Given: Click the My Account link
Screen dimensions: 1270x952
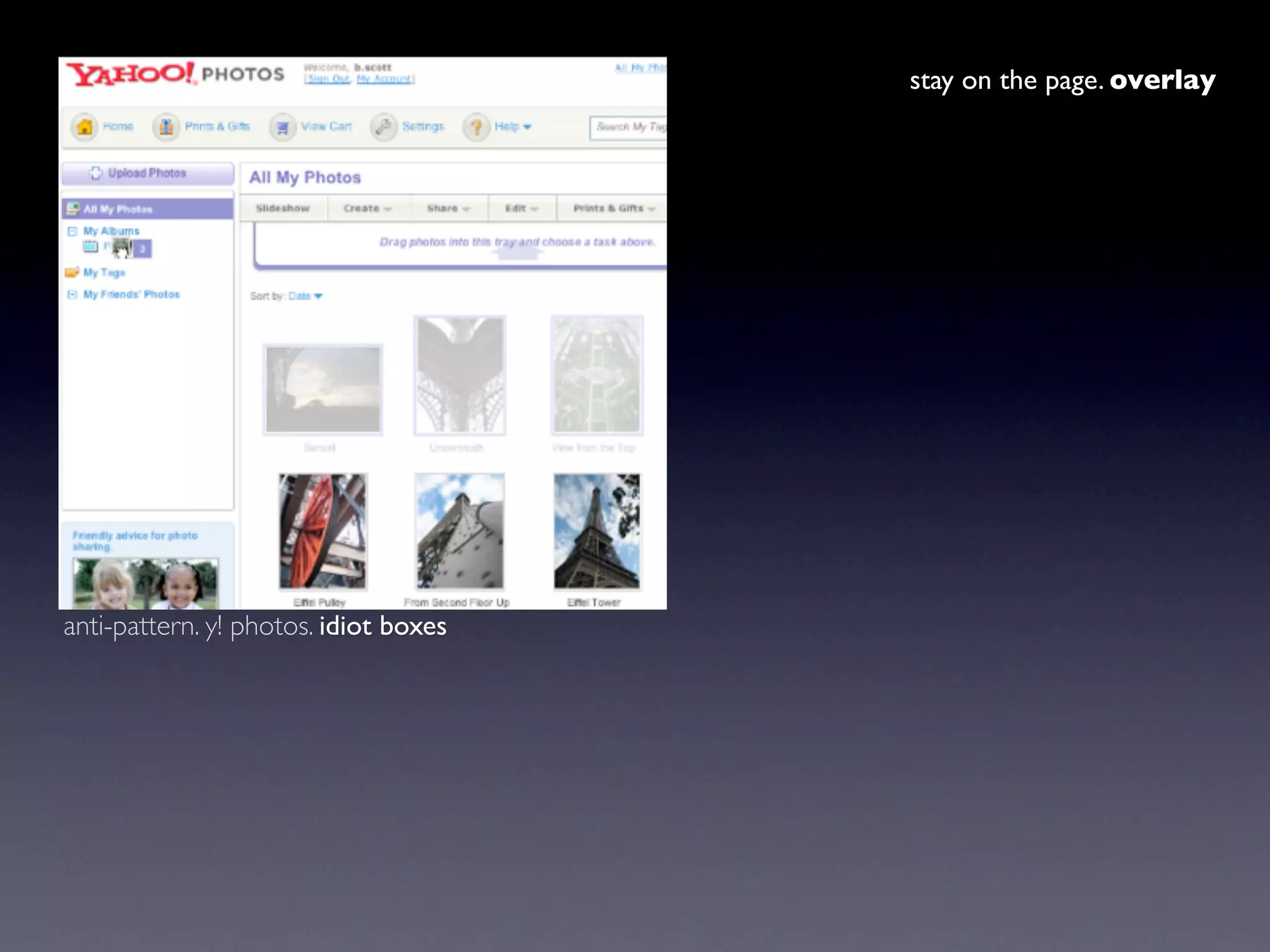Looking at the screenshot, I should [x=384, y=79].
